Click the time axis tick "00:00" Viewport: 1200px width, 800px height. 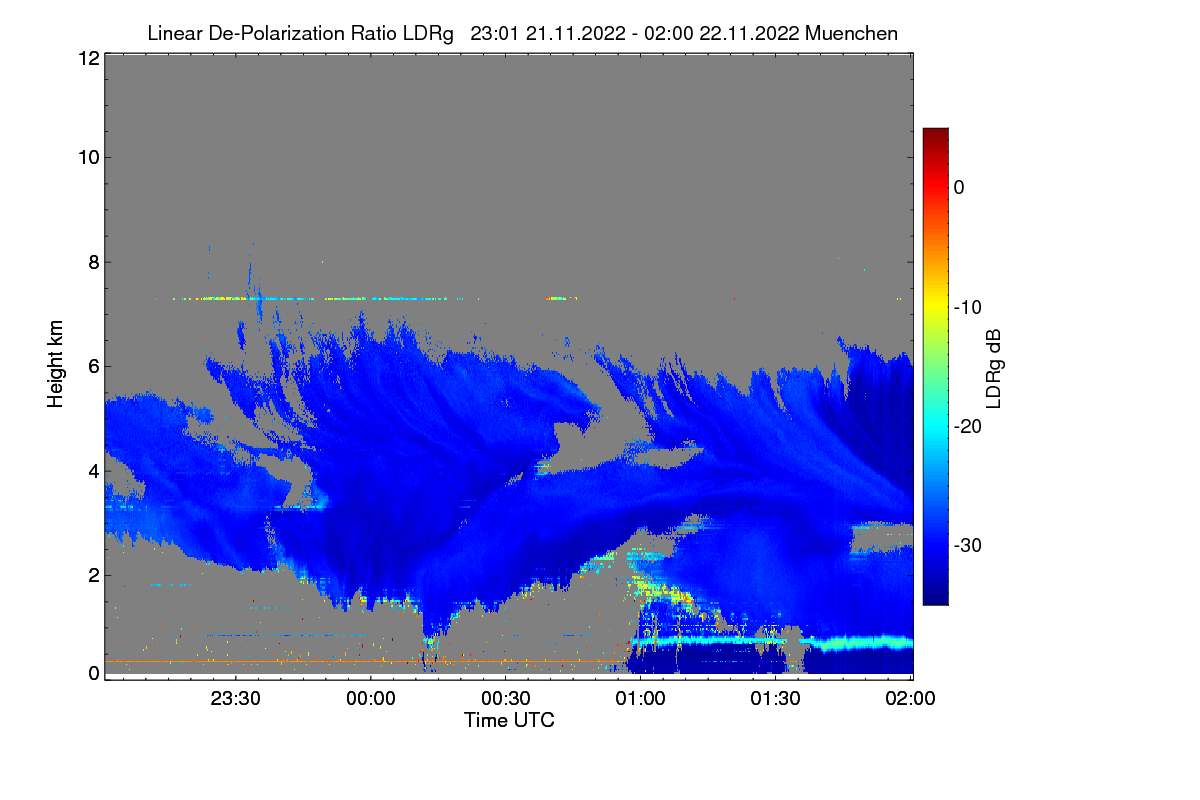pos(370,699)
